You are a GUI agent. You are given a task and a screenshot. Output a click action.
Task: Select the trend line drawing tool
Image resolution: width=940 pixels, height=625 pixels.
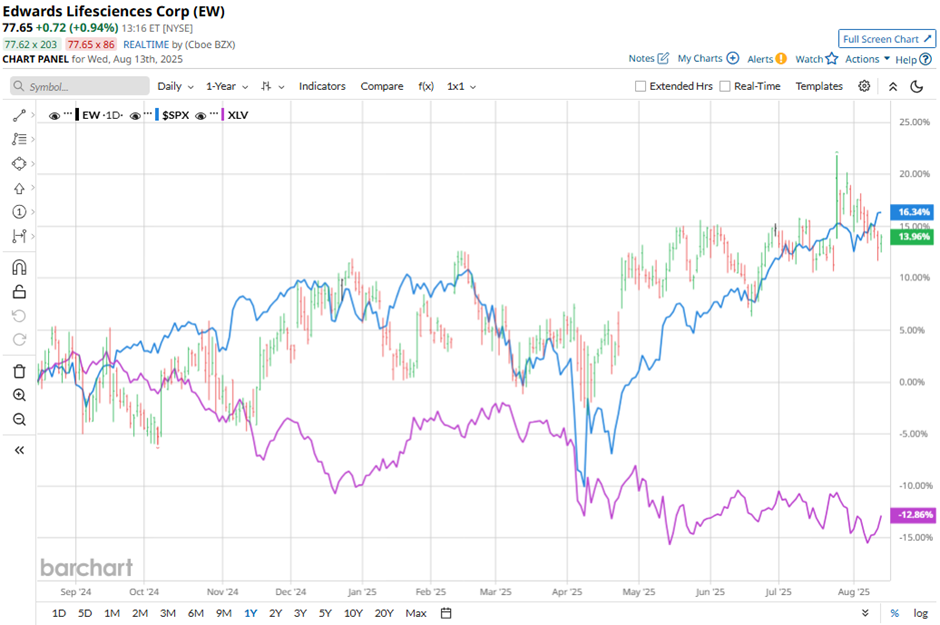point(19,115)
